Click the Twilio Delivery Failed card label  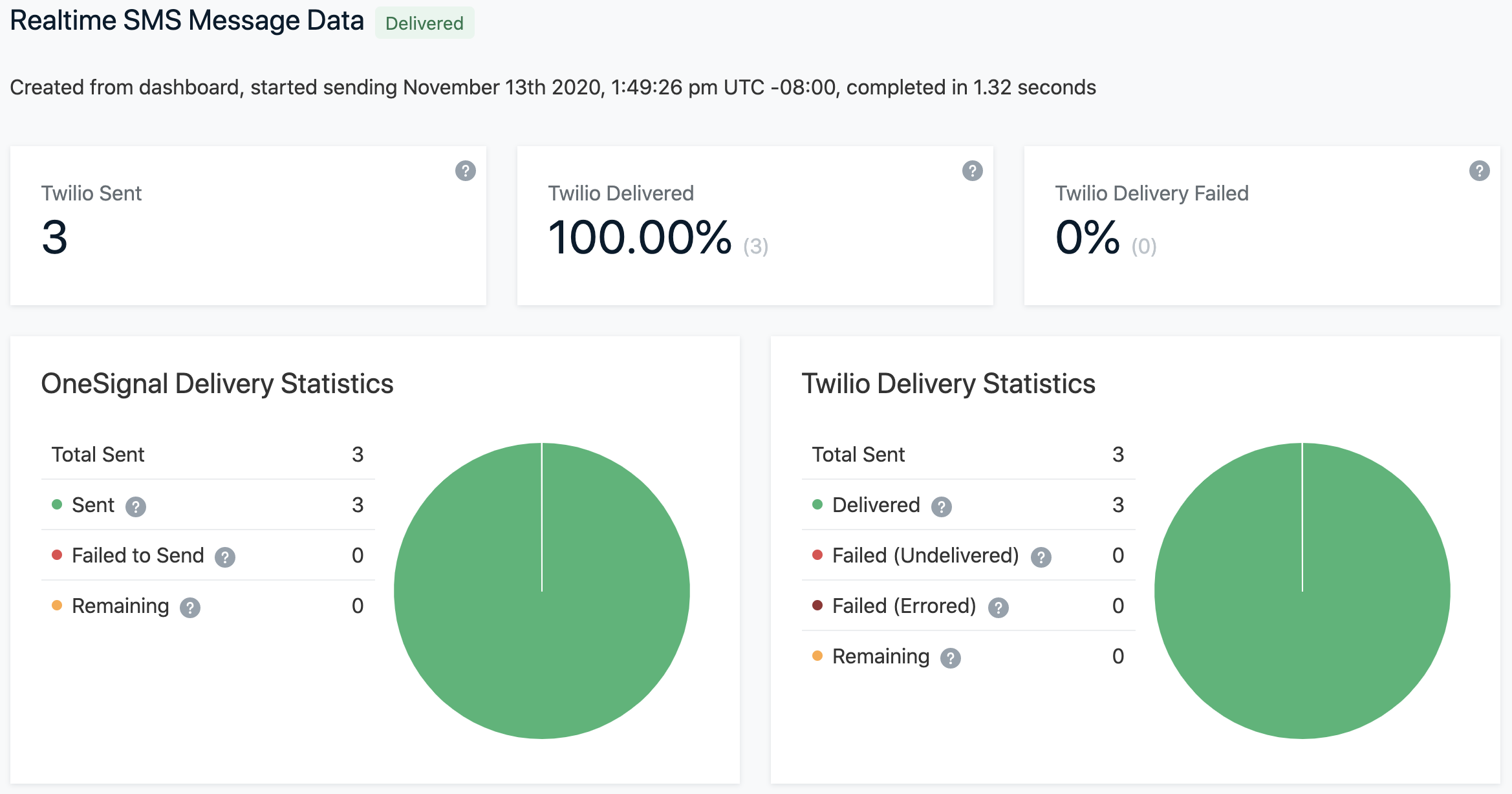point(1152,193)
